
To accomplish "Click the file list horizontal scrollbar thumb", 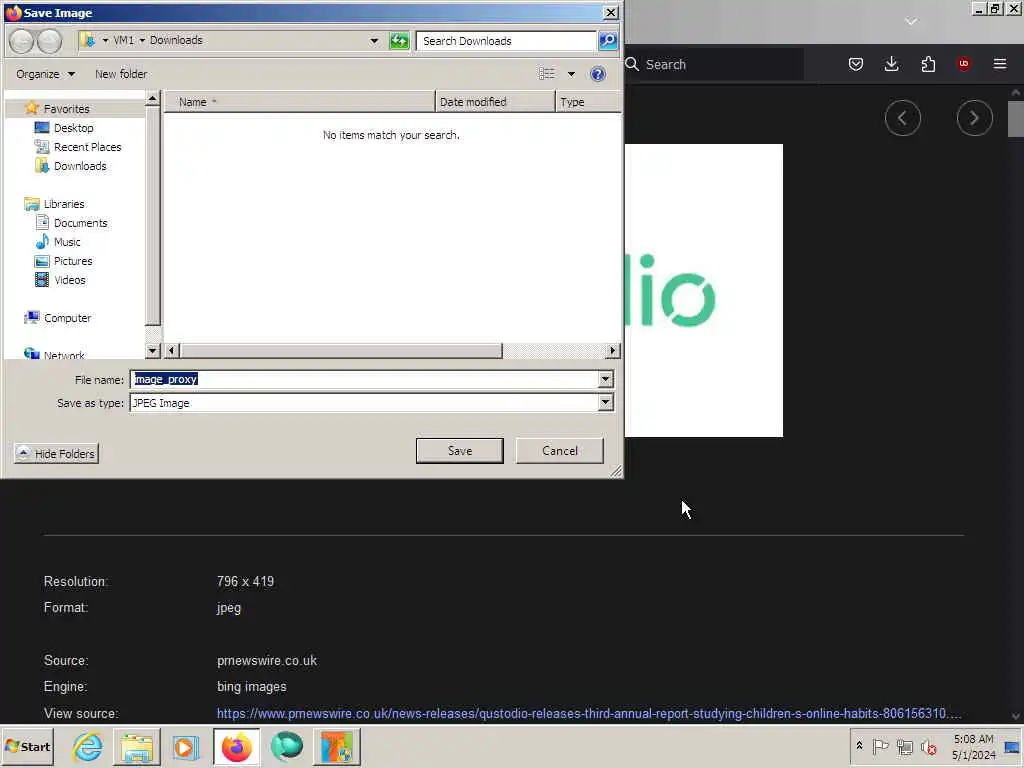I will tap(341, 351).
